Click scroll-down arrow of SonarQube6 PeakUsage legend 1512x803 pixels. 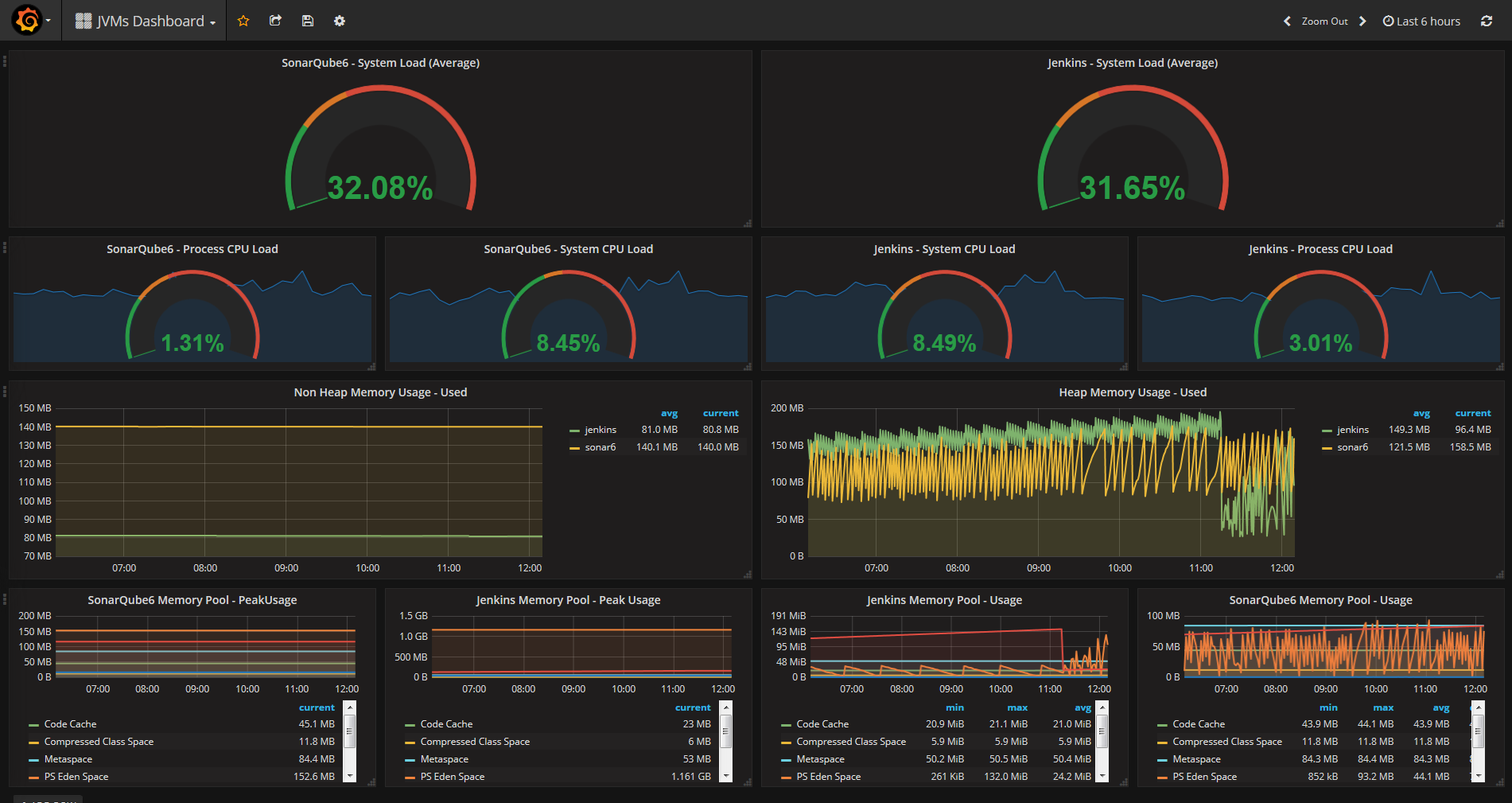[x=350, y=776]
